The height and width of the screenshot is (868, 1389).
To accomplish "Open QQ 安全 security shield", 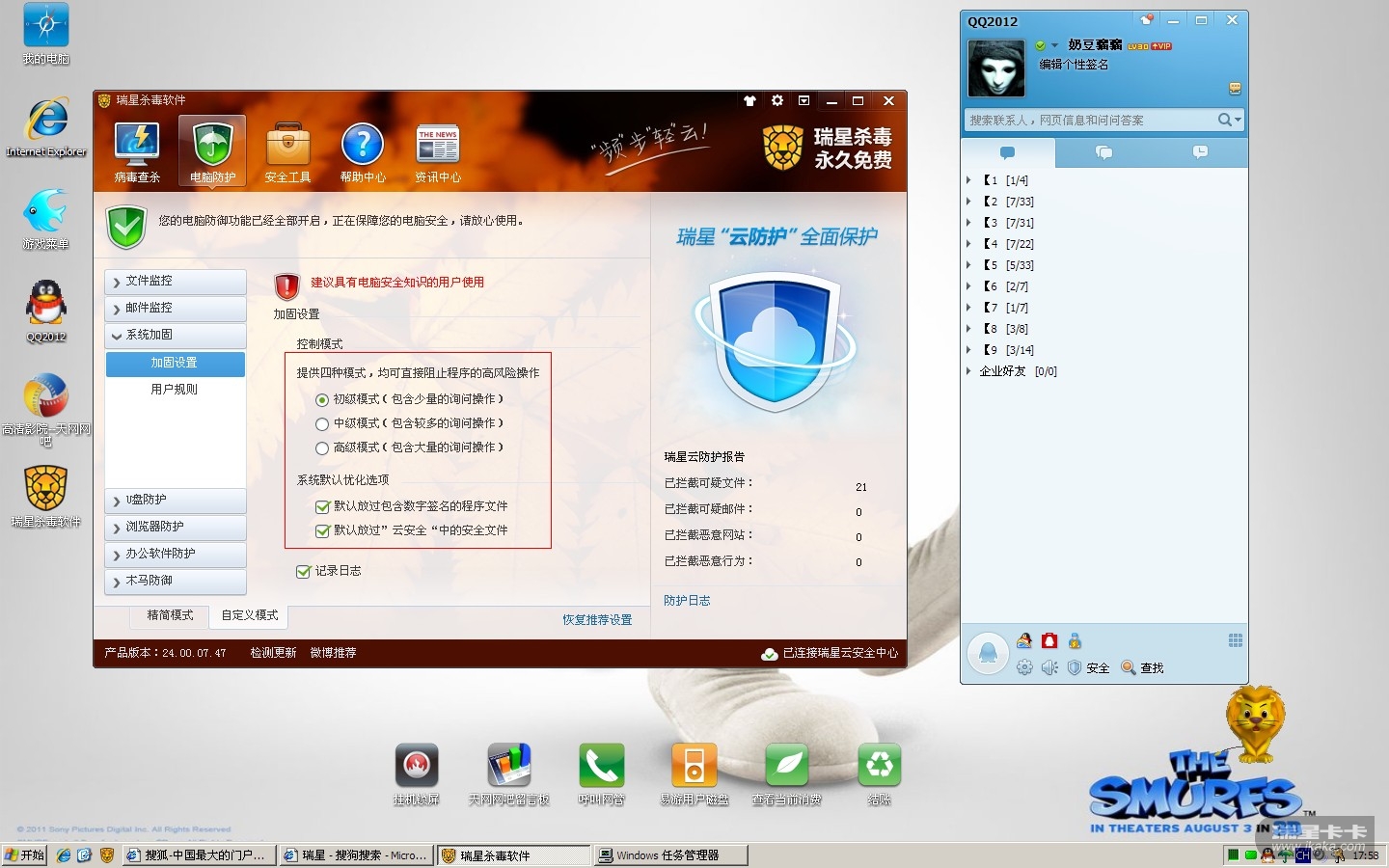I will click(1088, 667).
